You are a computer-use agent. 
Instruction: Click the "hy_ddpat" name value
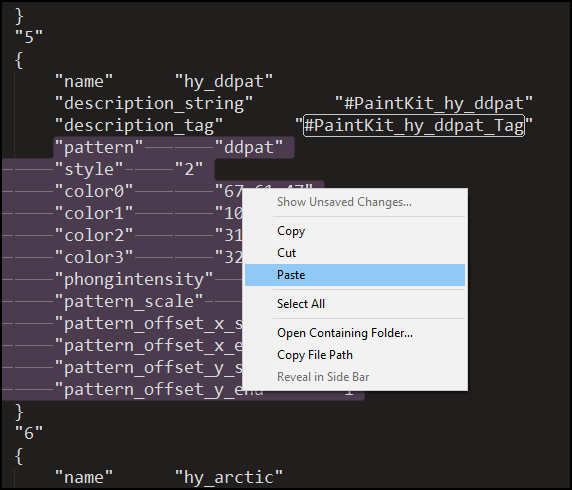click(224, 81)
